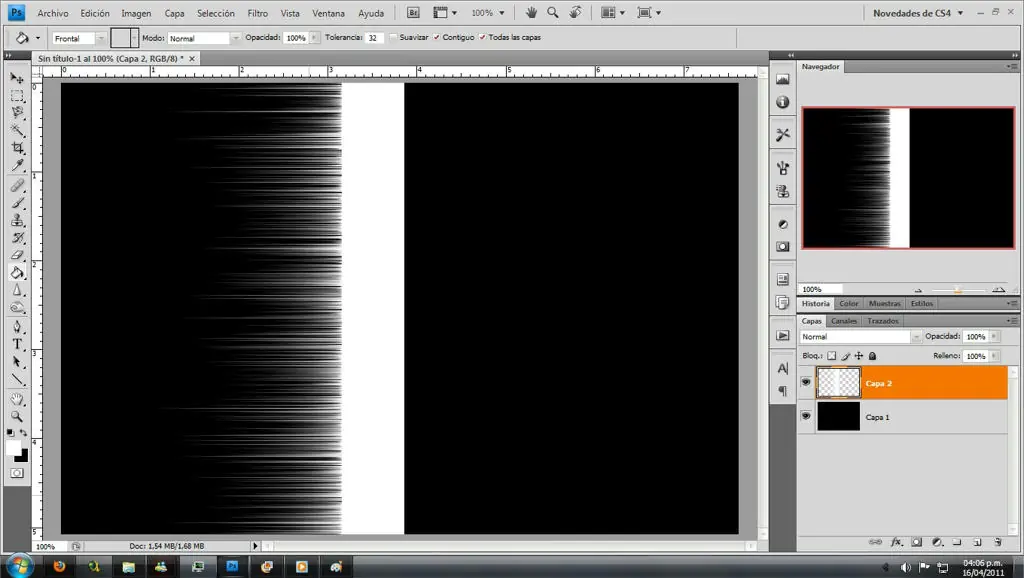This screenshot has height=578, width=1024.
Task: Create new adjustment layer
Action: click(x=936, y=542)
